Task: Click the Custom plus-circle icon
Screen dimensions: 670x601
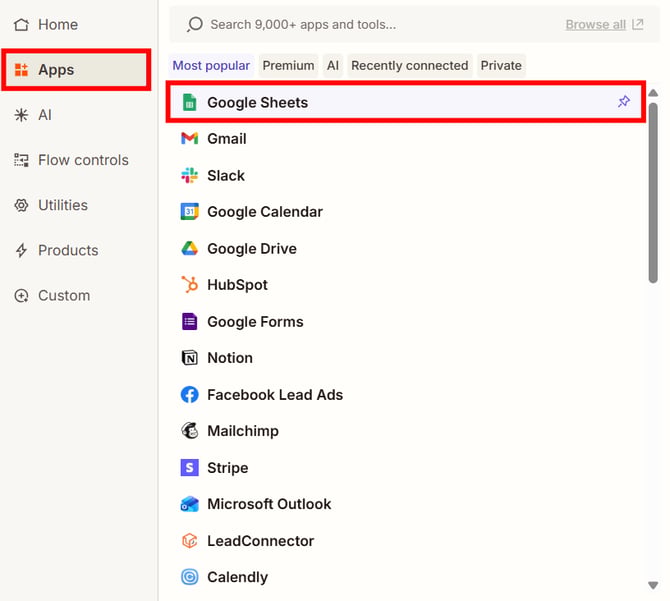Action: tap(21, 296)
